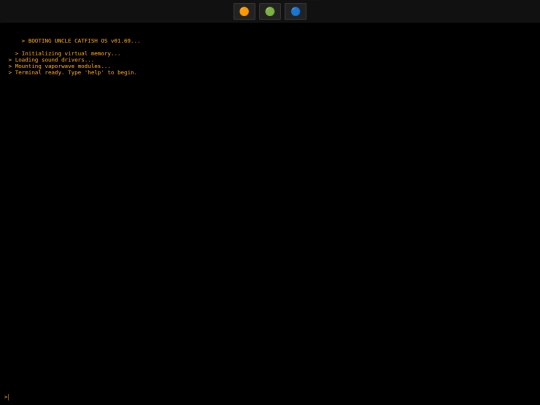Click the word 'help' in the ready message

[x=94, y=72]
